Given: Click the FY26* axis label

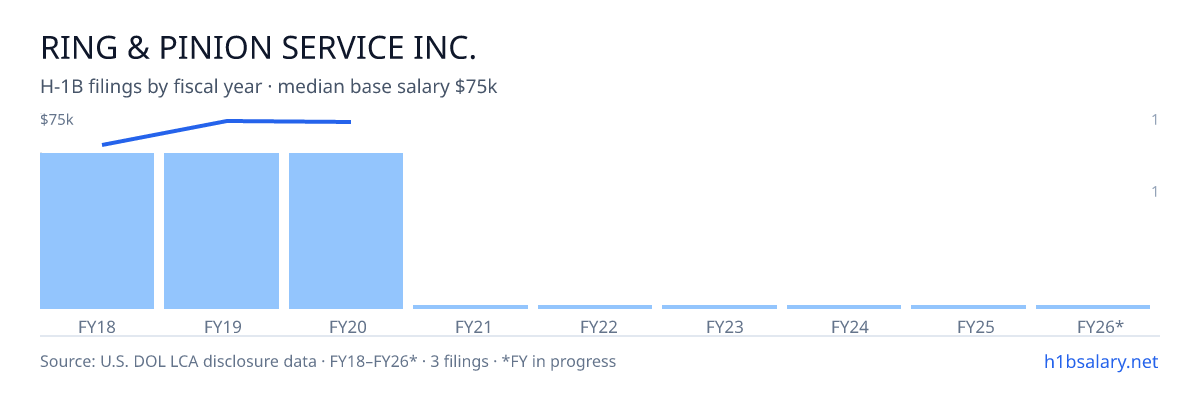Looking at the screenshot, I should point(1100,327).
